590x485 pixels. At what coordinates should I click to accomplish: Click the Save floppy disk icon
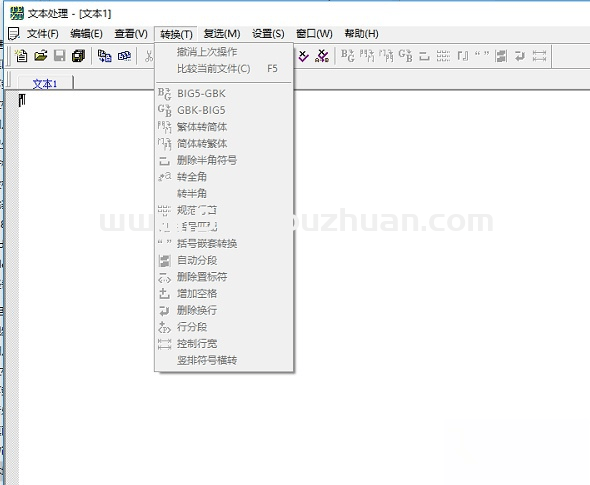(60, 56)
